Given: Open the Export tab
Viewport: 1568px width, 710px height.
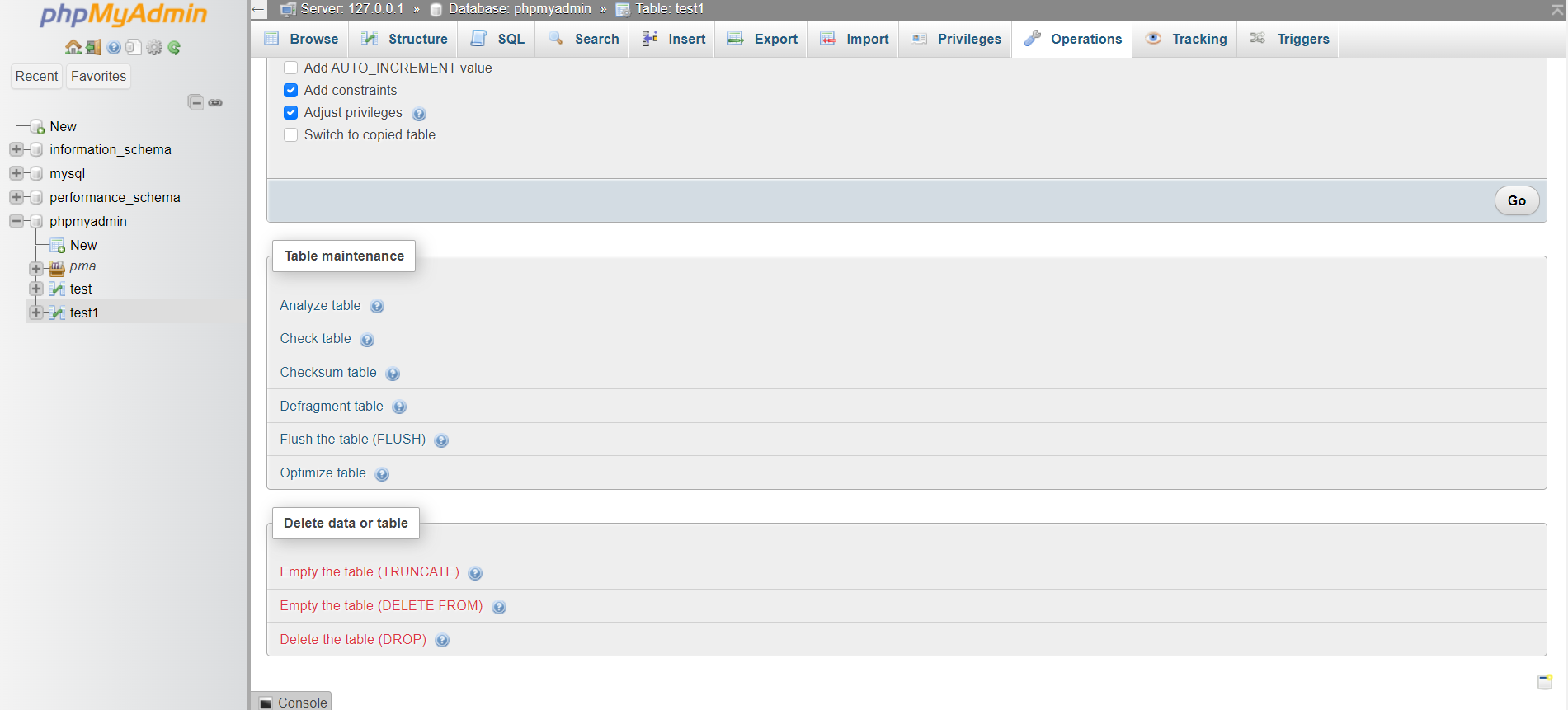Looking at the screenshot, I should point(762,39).
